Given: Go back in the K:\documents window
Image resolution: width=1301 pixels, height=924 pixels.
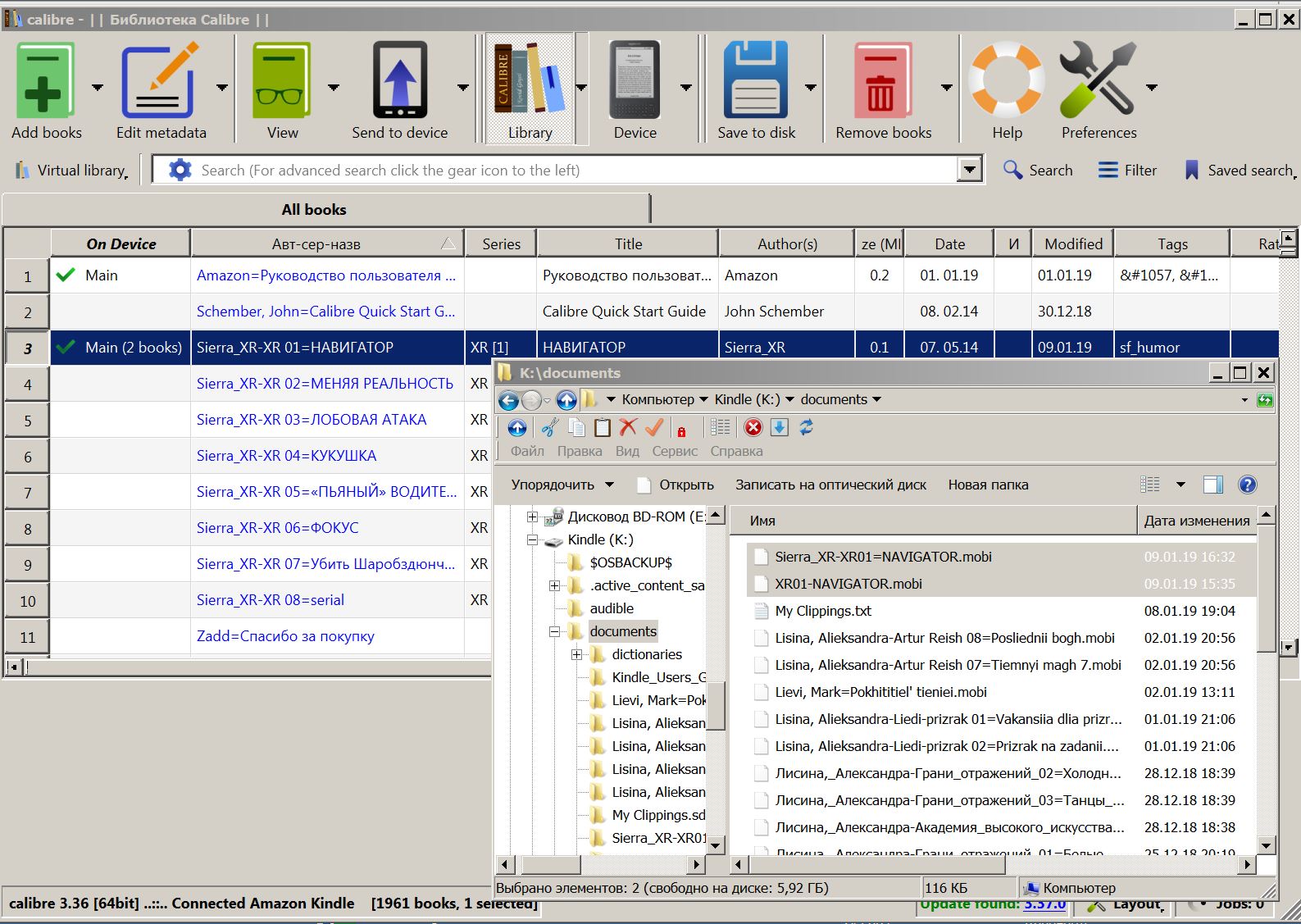Looking at the screenshot, I should pos(508,400).
